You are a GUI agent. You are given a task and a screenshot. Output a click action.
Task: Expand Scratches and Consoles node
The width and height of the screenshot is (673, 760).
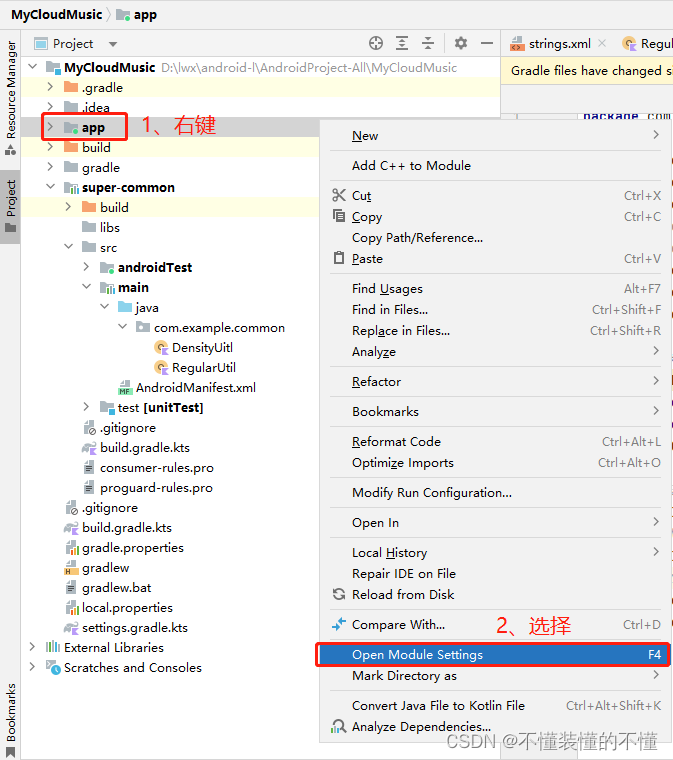(32, 667)
